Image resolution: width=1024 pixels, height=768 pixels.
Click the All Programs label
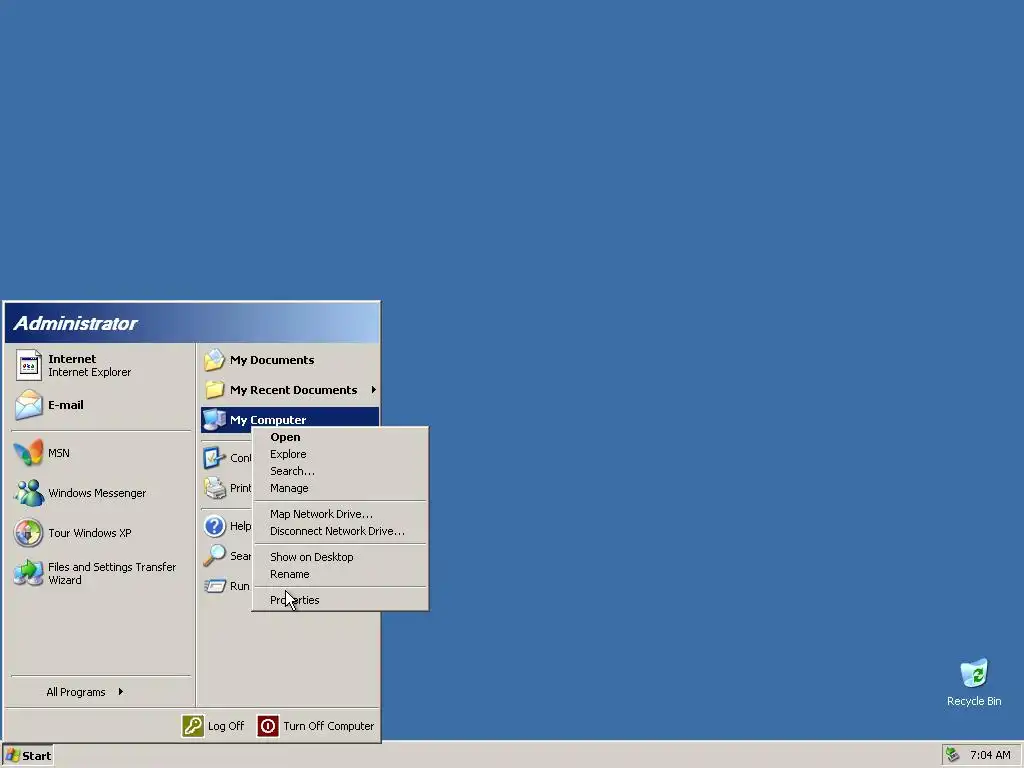point(76,692)
